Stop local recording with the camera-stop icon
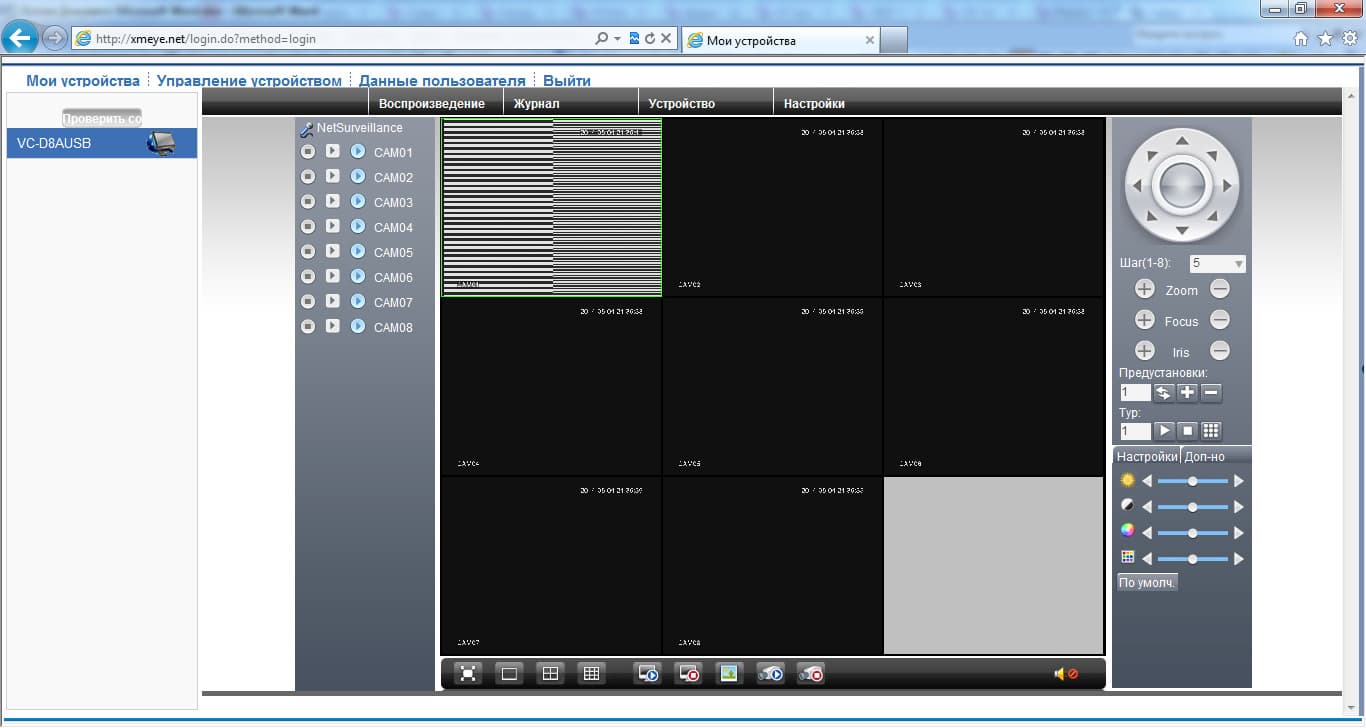The width and height of the screenshot is (1366, 728). click(x=811, y=674)
